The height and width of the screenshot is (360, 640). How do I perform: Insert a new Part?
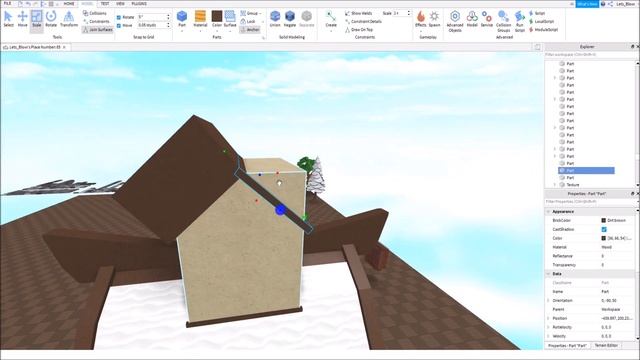pos(182,19)
